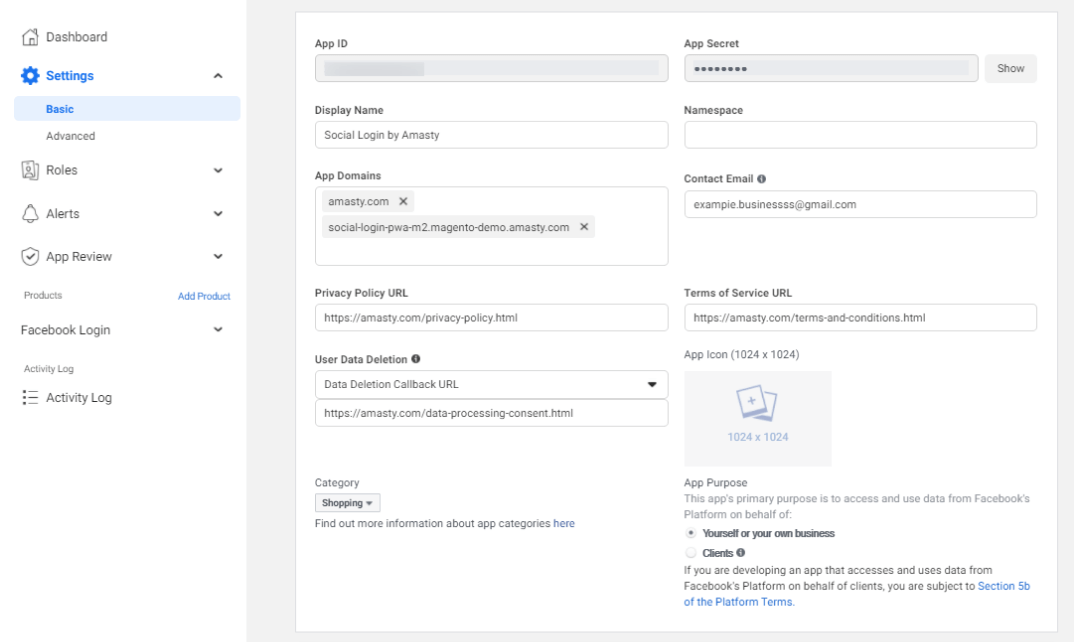Remove the social-login-pwa-m2 domain tag

coord(584,227)
